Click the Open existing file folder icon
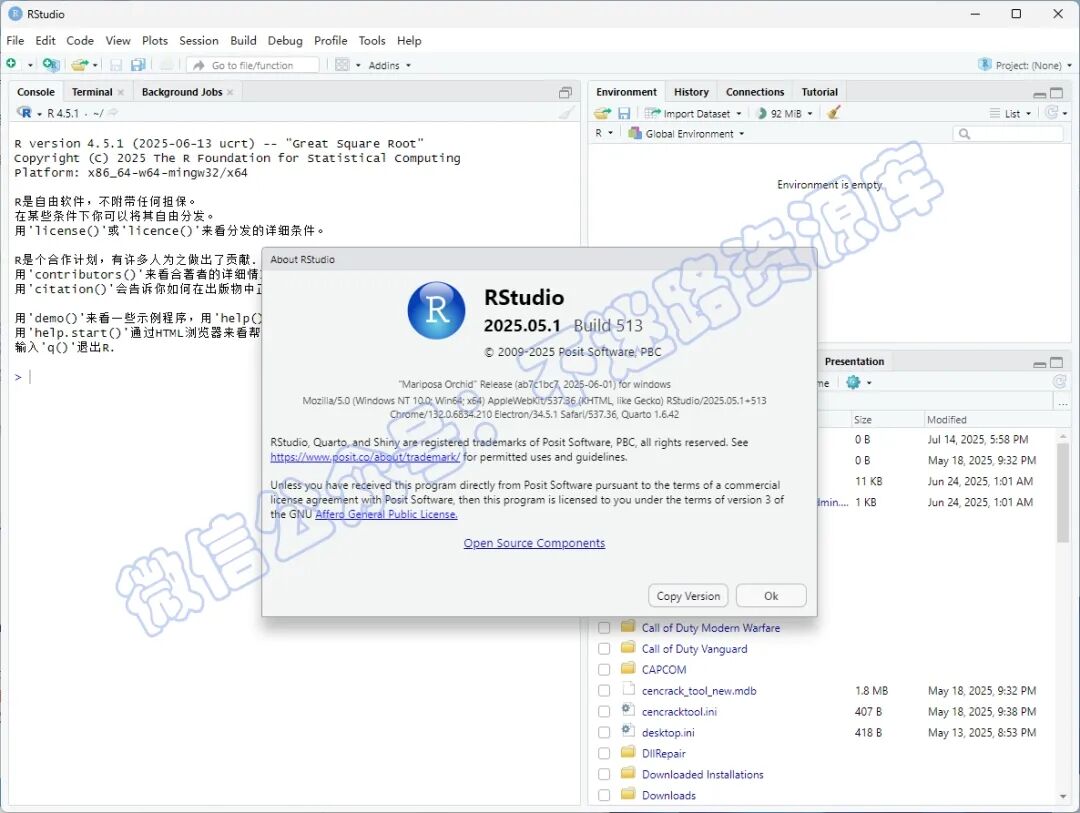The height and width of the screenshot is (813, 1080). point(80,65)
